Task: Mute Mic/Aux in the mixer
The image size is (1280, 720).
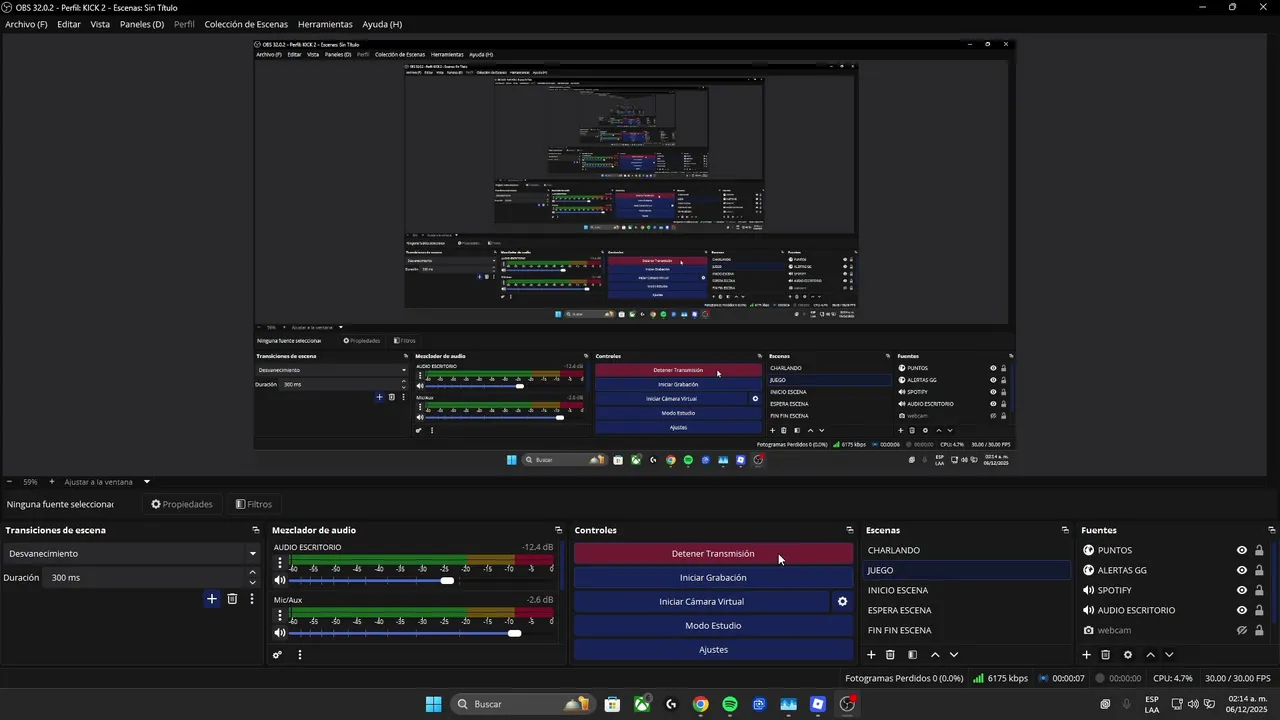Action: click(x=280, y=633)
